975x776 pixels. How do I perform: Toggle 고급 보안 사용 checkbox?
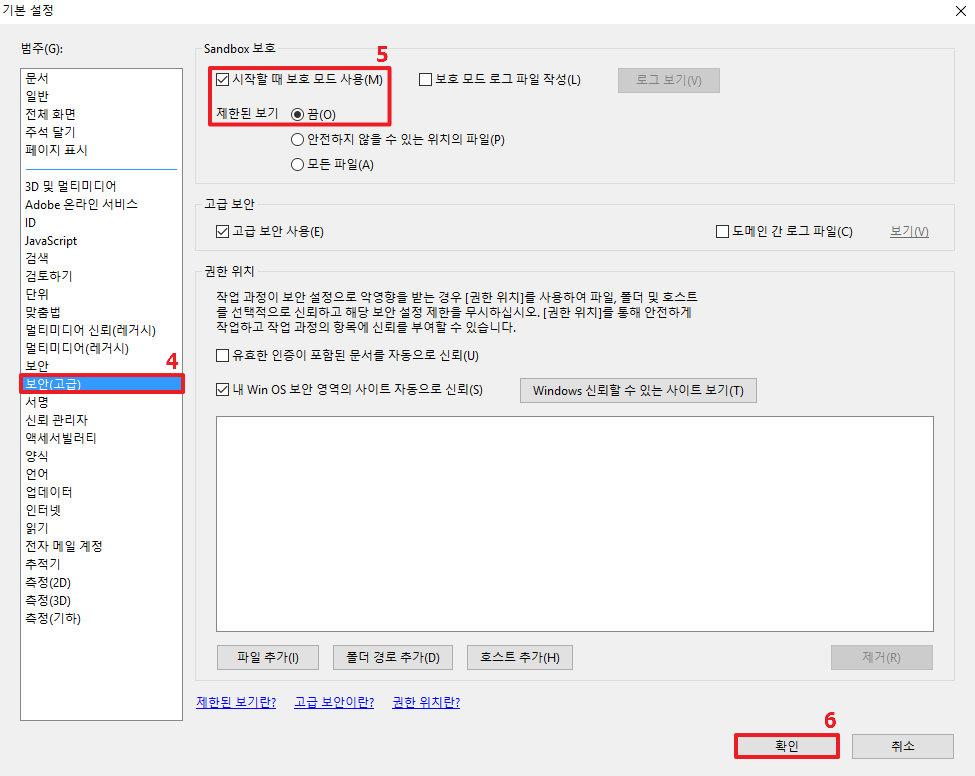223,232
